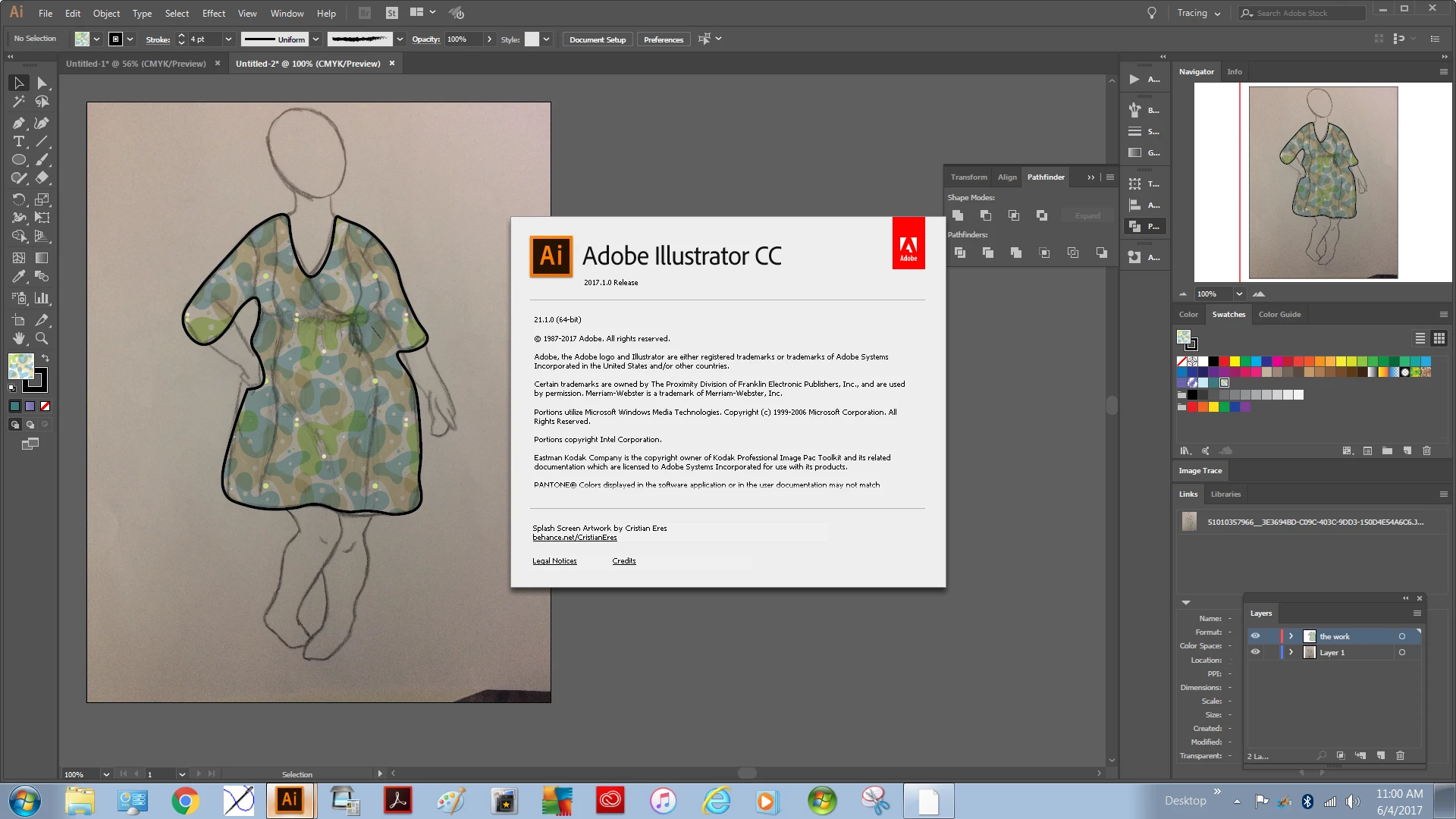Pick the yellow swatch in Swatches panel
Image resolution: width=1456 pixels, height=819 pixels.
[1235, 362]
